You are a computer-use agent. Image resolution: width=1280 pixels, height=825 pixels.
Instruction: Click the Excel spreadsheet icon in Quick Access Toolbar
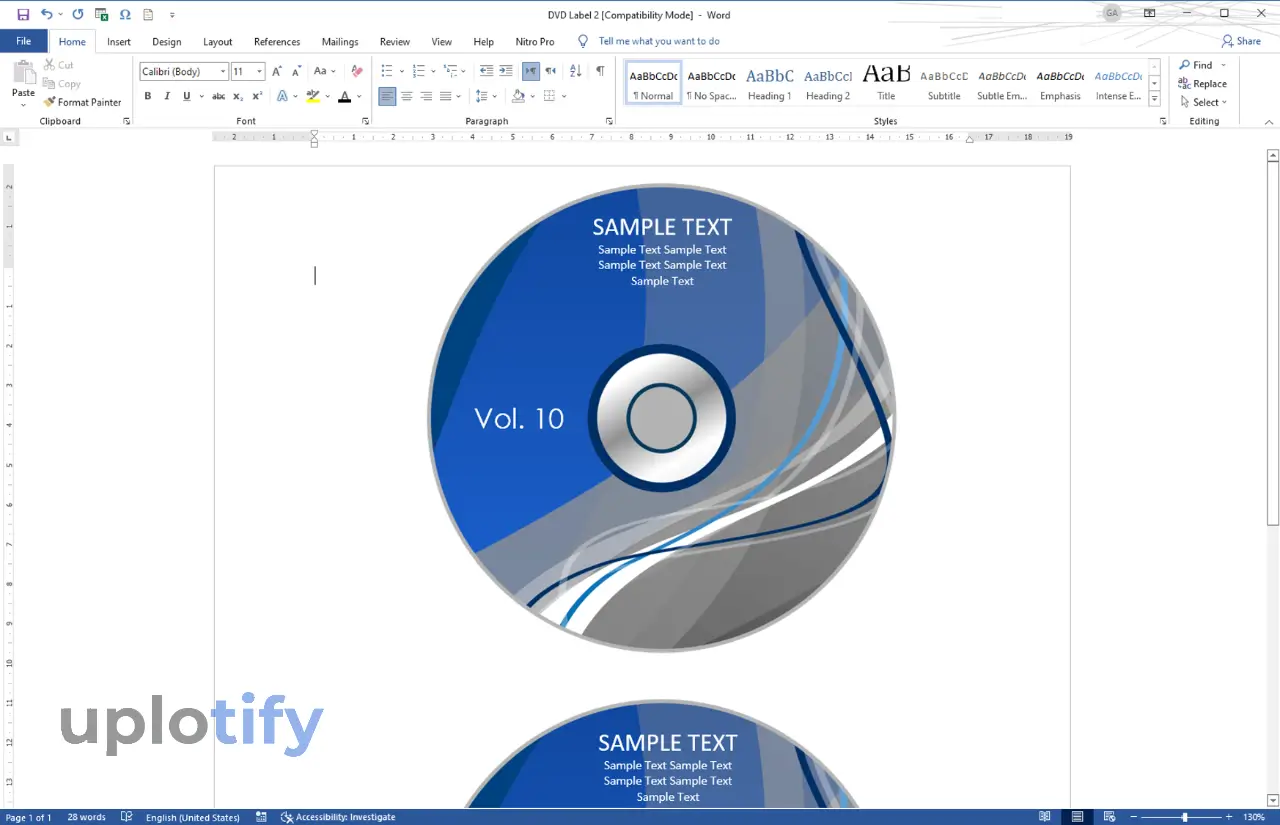(x=101, y=14)
